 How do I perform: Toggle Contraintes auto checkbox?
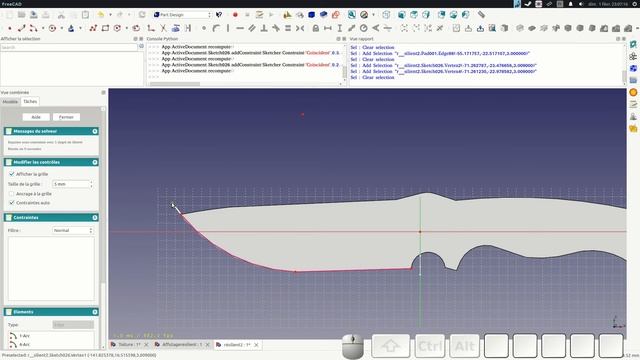pos(11,202)
